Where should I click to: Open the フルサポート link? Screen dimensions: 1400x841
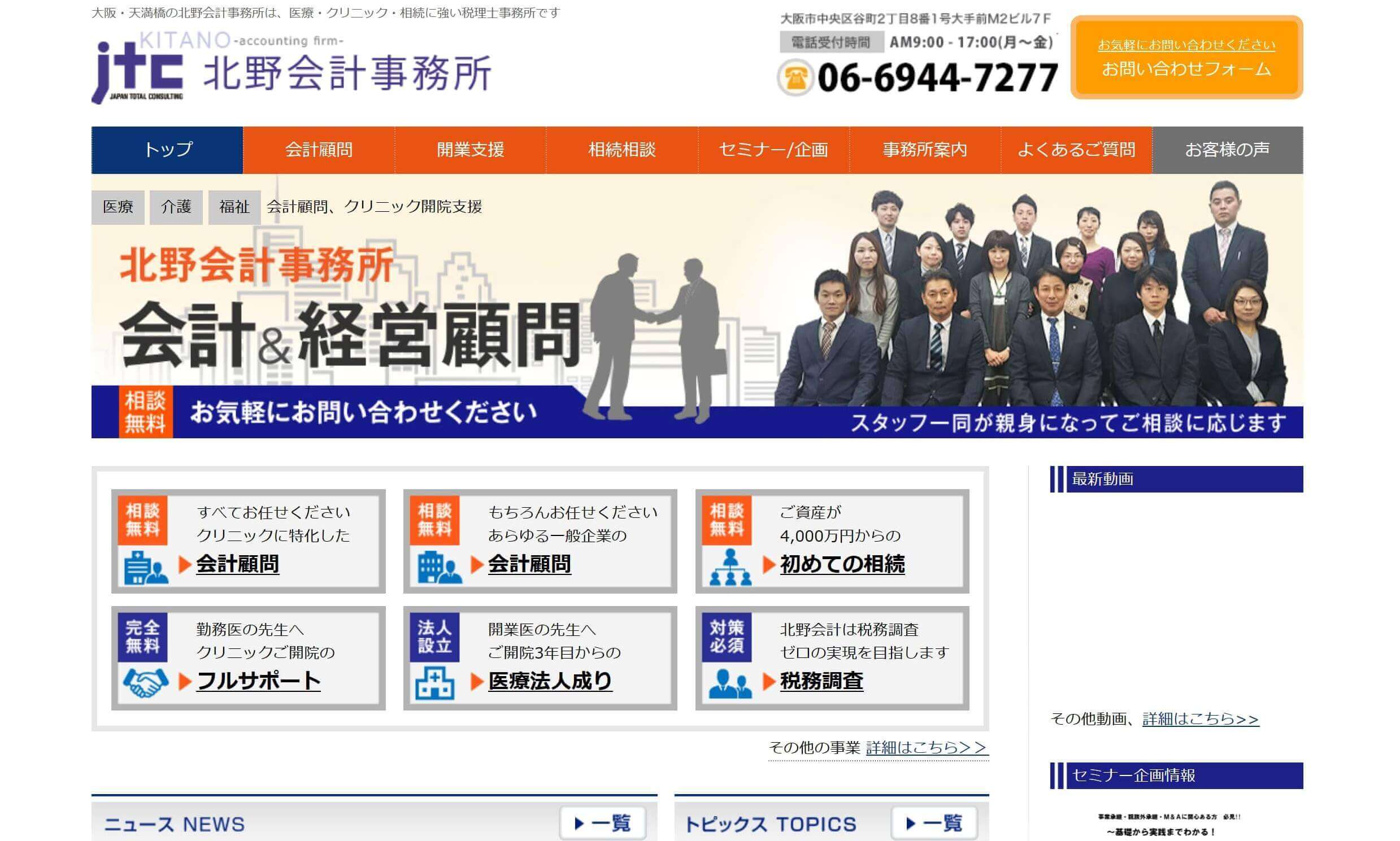pos(258,681)
